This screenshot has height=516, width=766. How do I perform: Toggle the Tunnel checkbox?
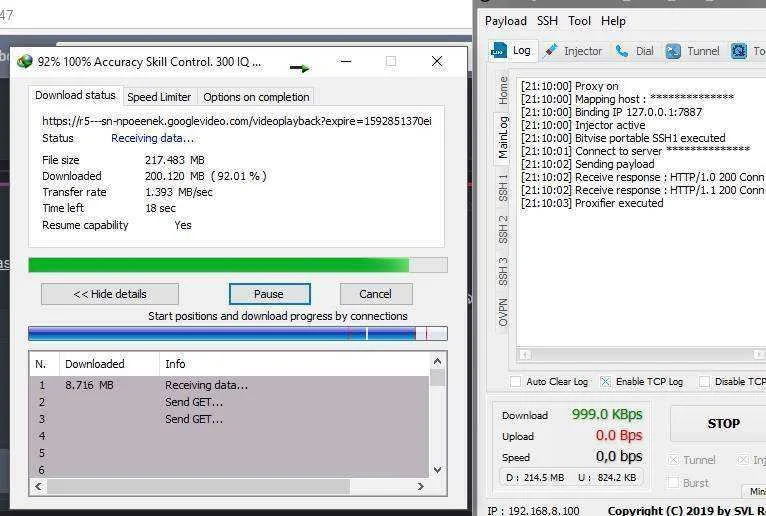coord(673,460)
